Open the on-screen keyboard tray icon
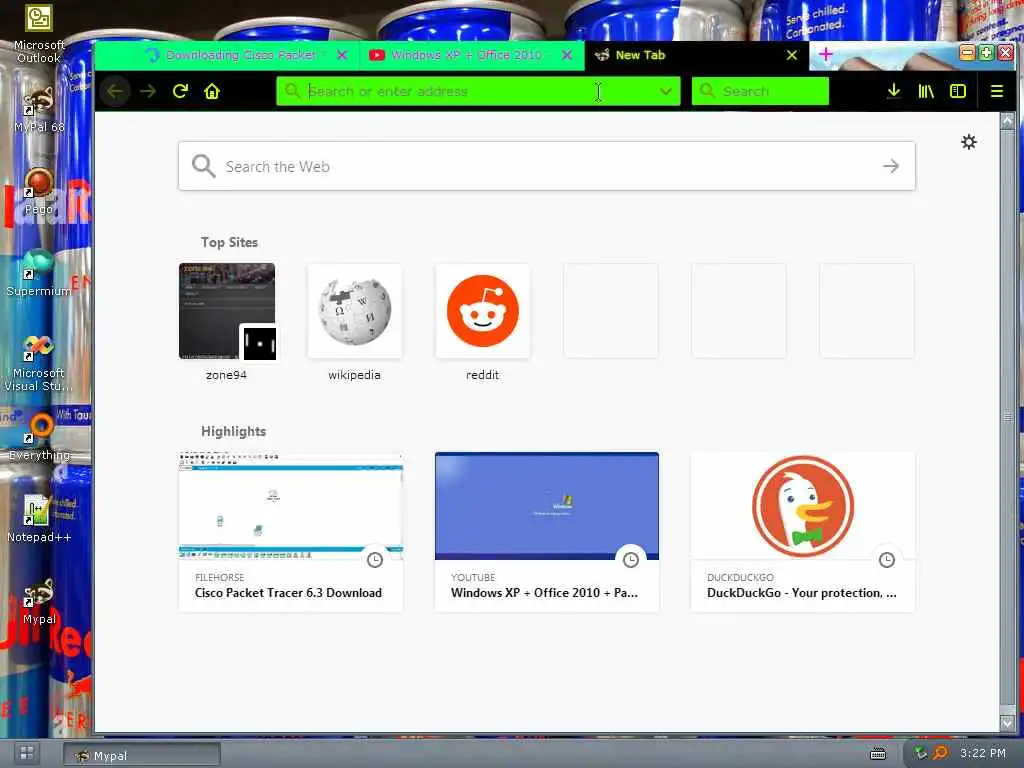The width and height of the screenshot is (1024, 768). point(878,754)
